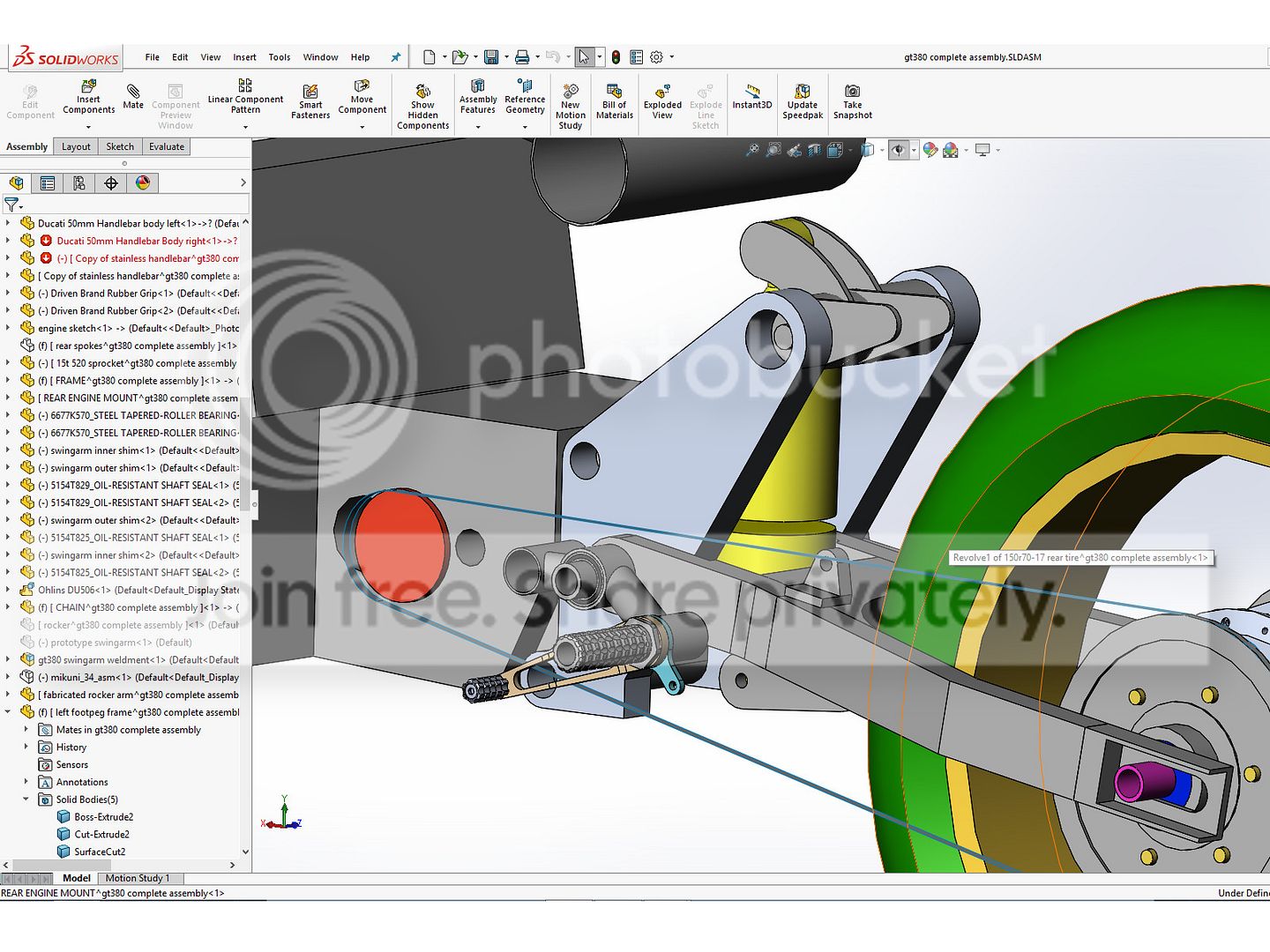Expand Linear Component Pattern dropdown arrow
The width and height of the screenshot is (1270, 952).
click(245, 127)
